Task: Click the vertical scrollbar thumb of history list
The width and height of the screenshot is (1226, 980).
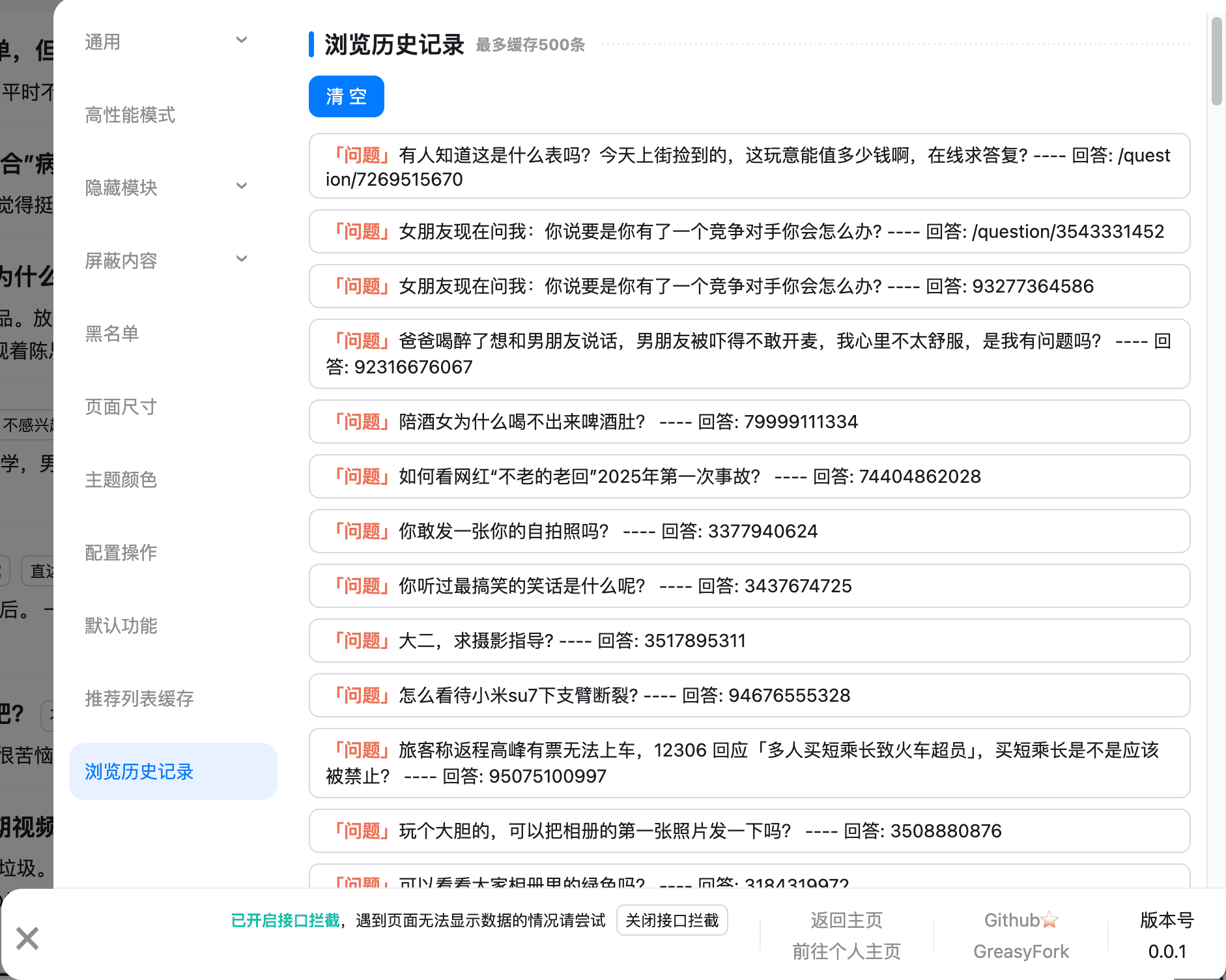Action: [1216, 61]
